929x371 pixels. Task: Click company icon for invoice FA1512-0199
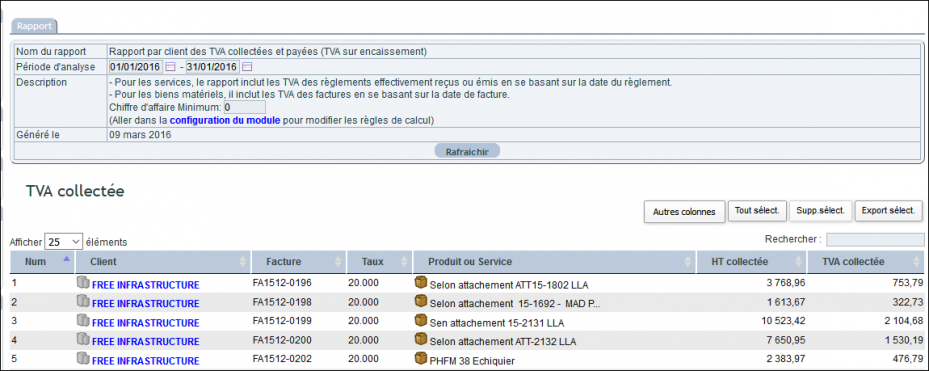(83, 321)
